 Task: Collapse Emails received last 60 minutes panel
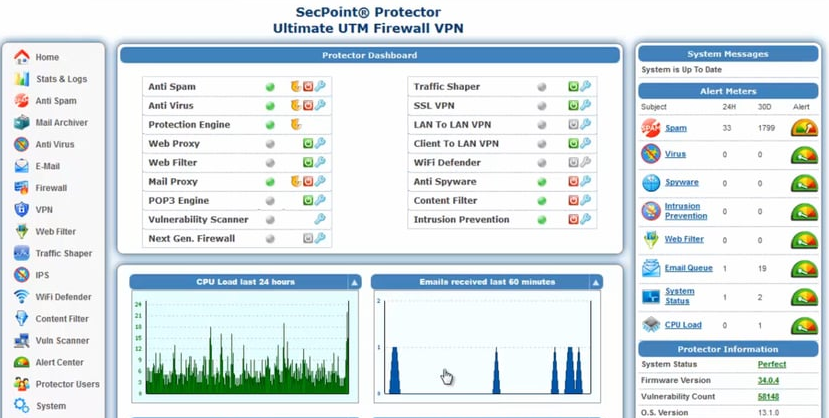[596, 283]
